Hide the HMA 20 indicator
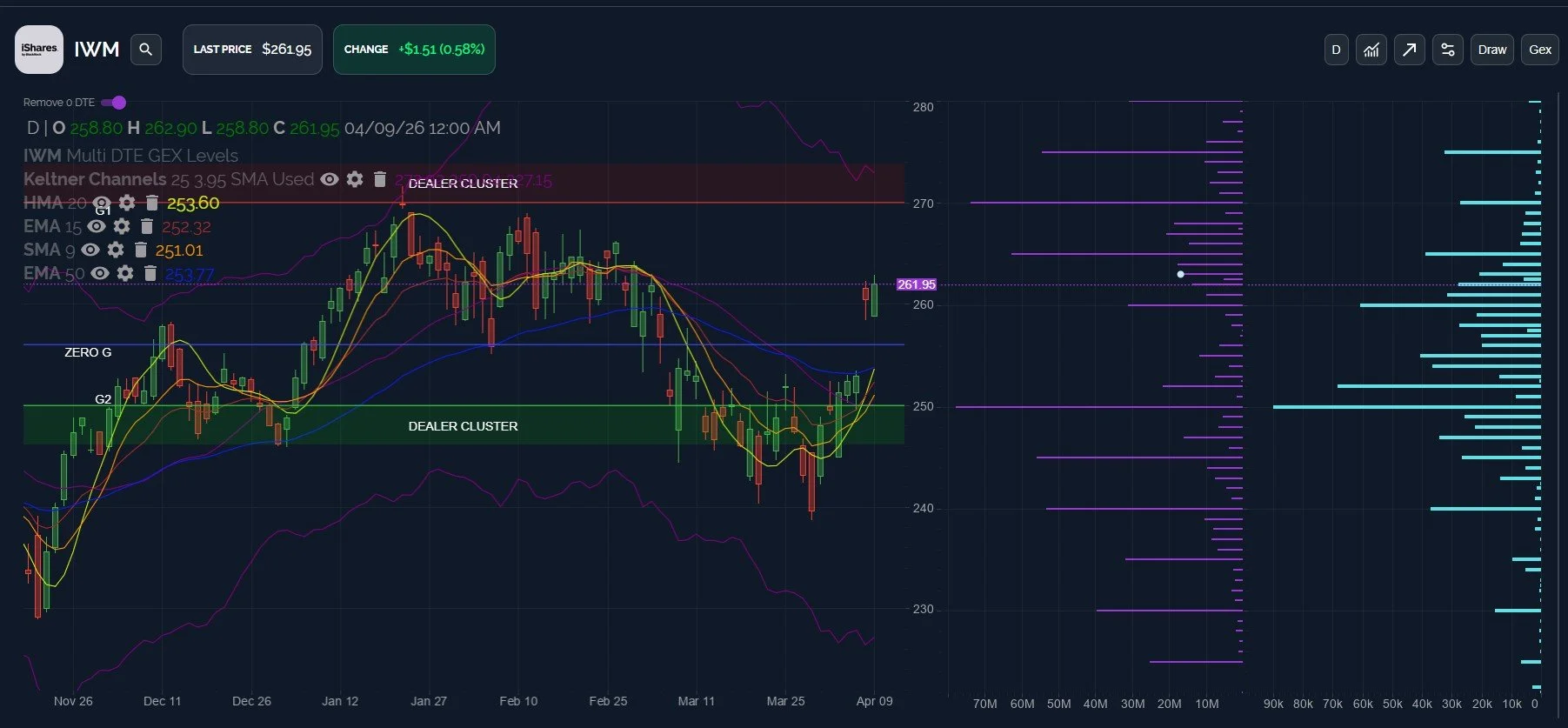1568x728 pixels. (x=102, y=203)
